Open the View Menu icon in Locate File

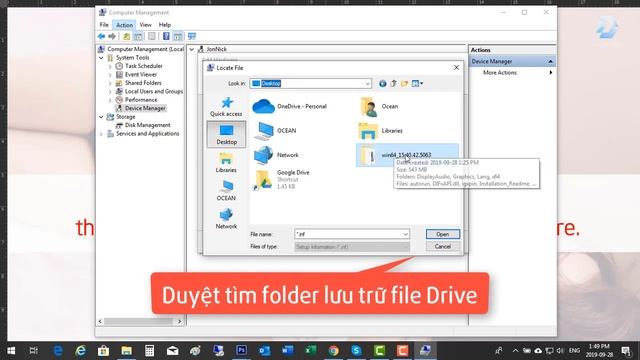(417, 84)
